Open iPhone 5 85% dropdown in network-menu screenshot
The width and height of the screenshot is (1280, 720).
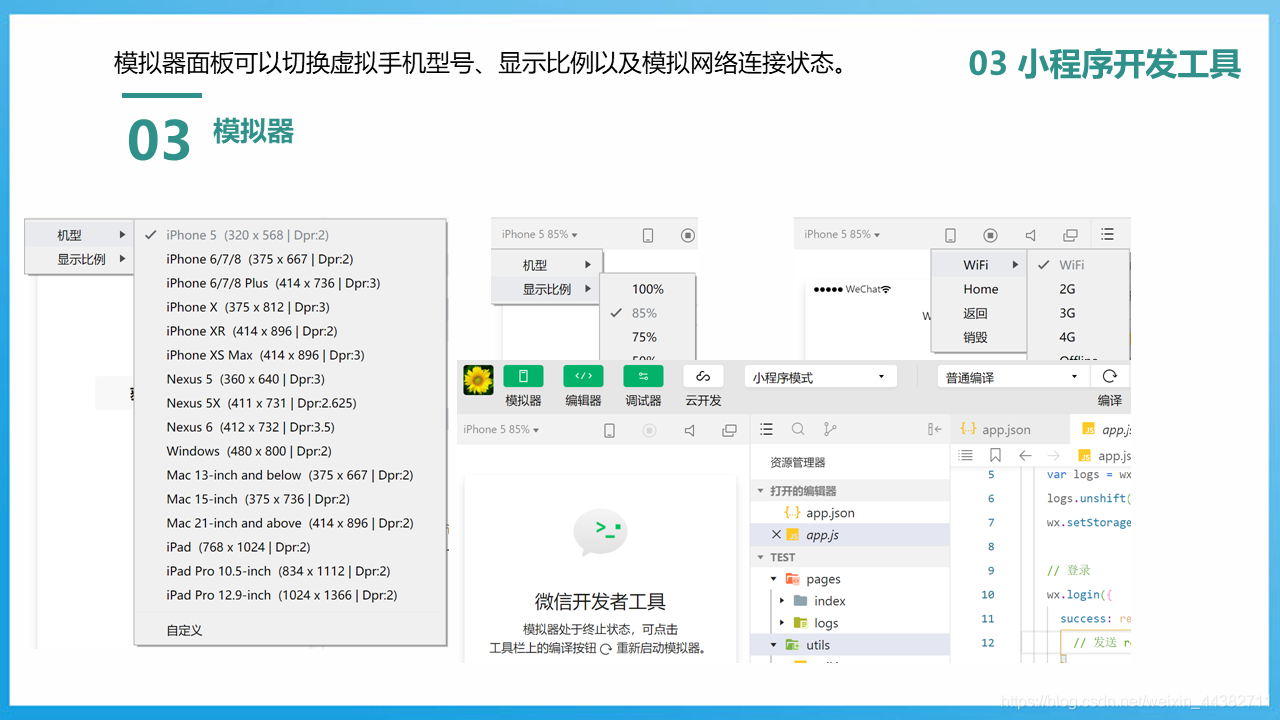tap(842, 234)
